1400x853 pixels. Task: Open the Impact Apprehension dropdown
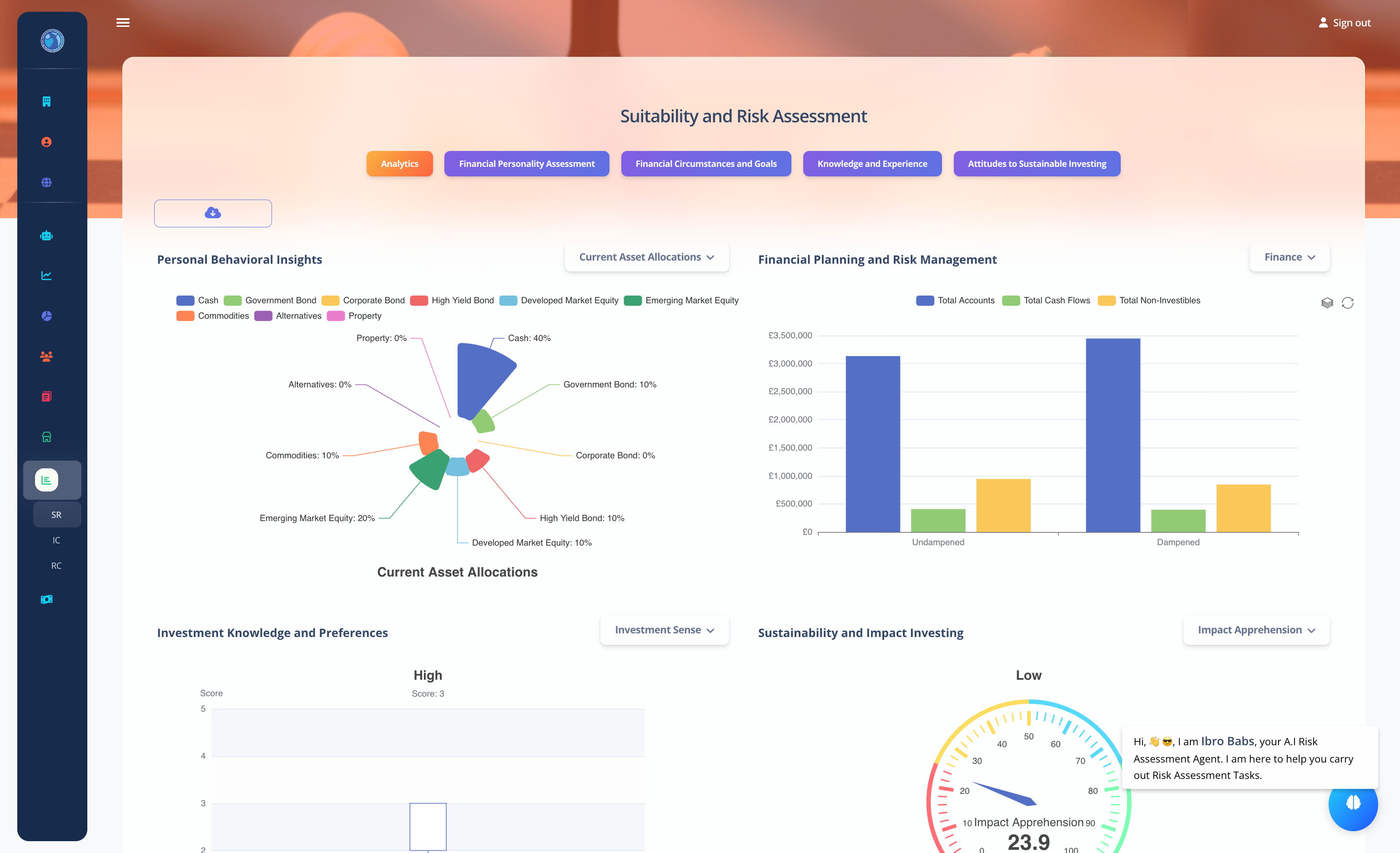pos(1256,630)
